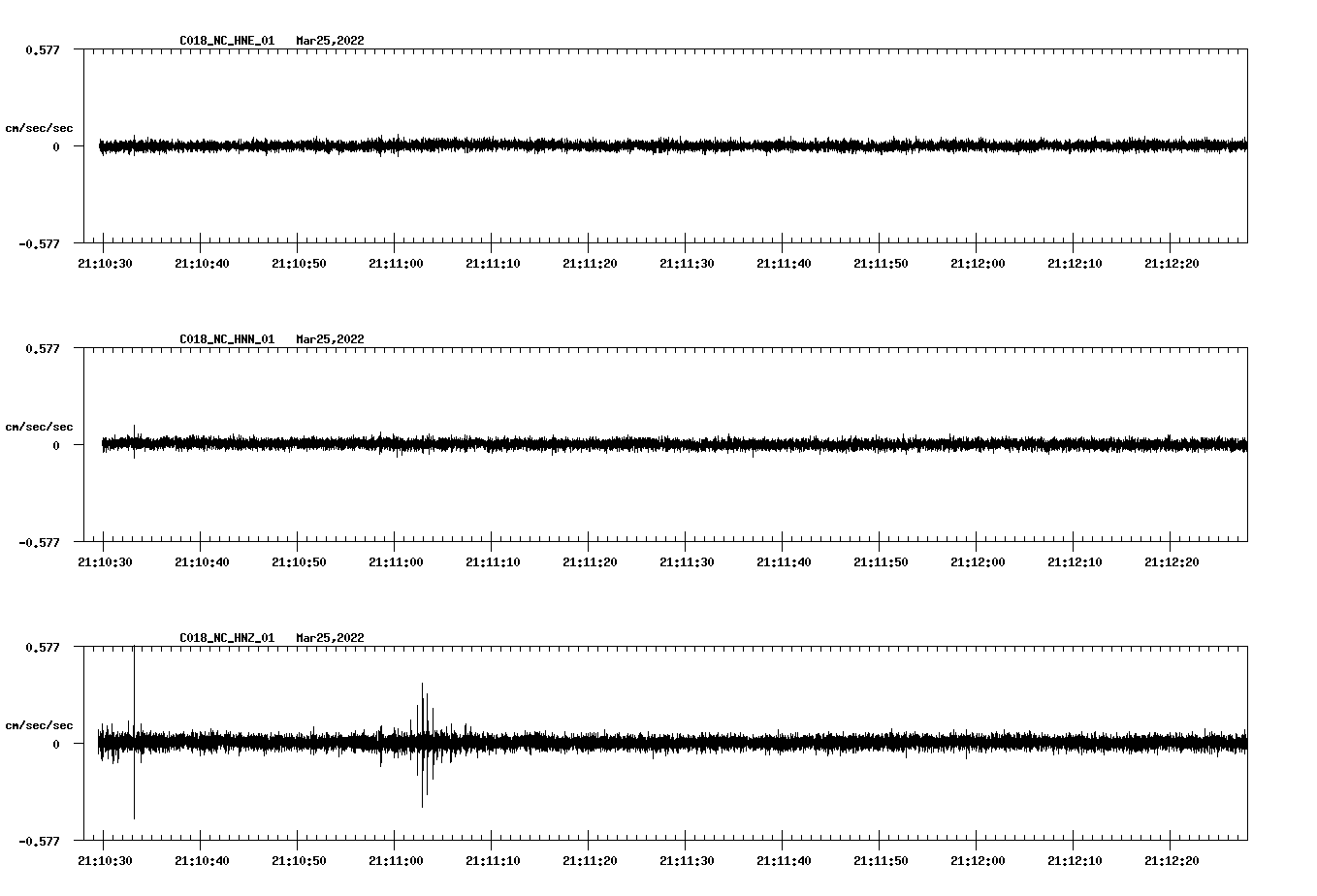Click the 0.577 upper limit on the HNE plot
The width and height of the screenshot is (1317, 896).
(x=42, y=49)
